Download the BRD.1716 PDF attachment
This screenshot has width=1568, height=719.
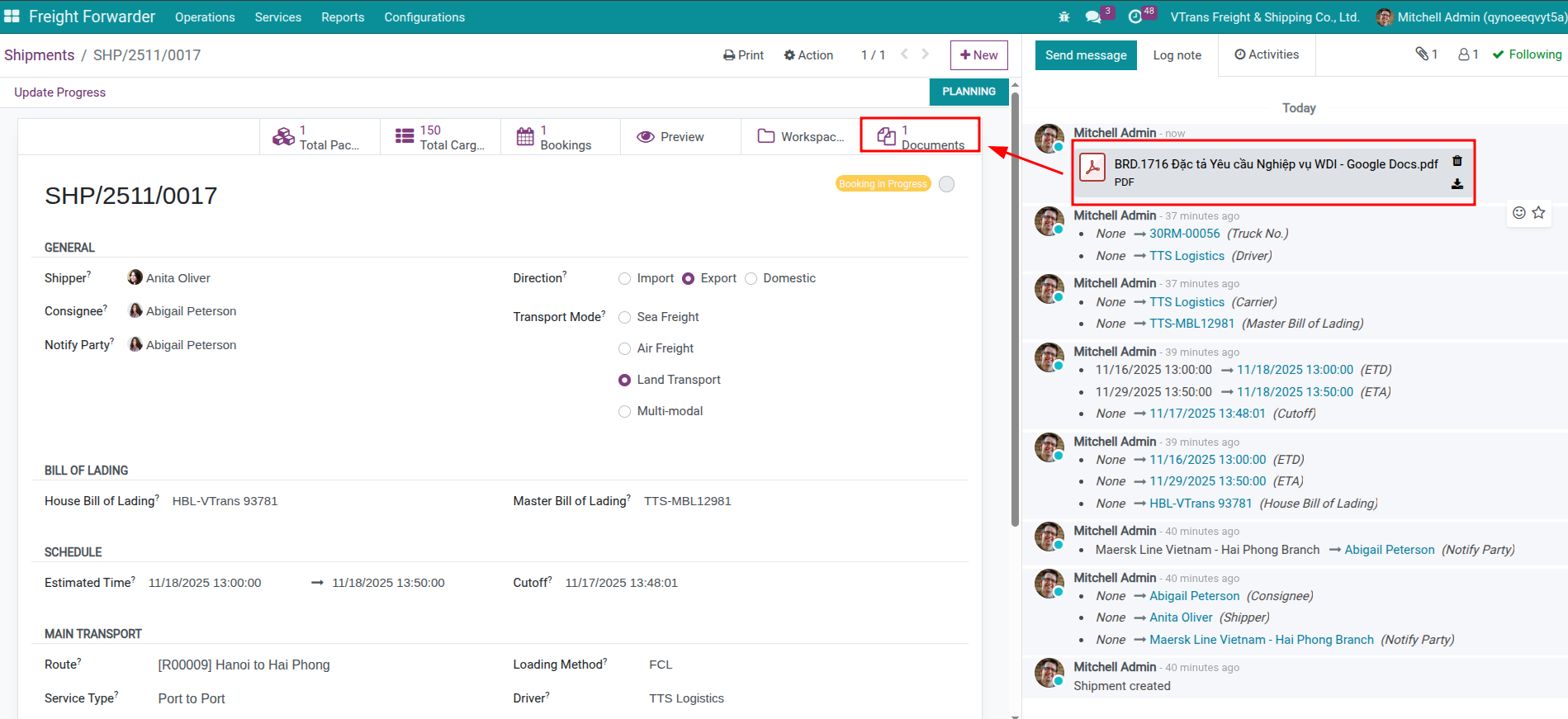[1457, 184]
